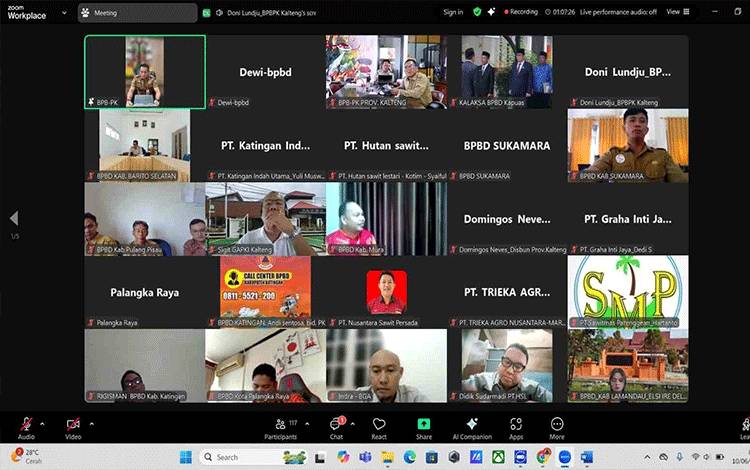Click the speaker icon beside Doni Lundju
750x470 pixels.
point(220,13)
